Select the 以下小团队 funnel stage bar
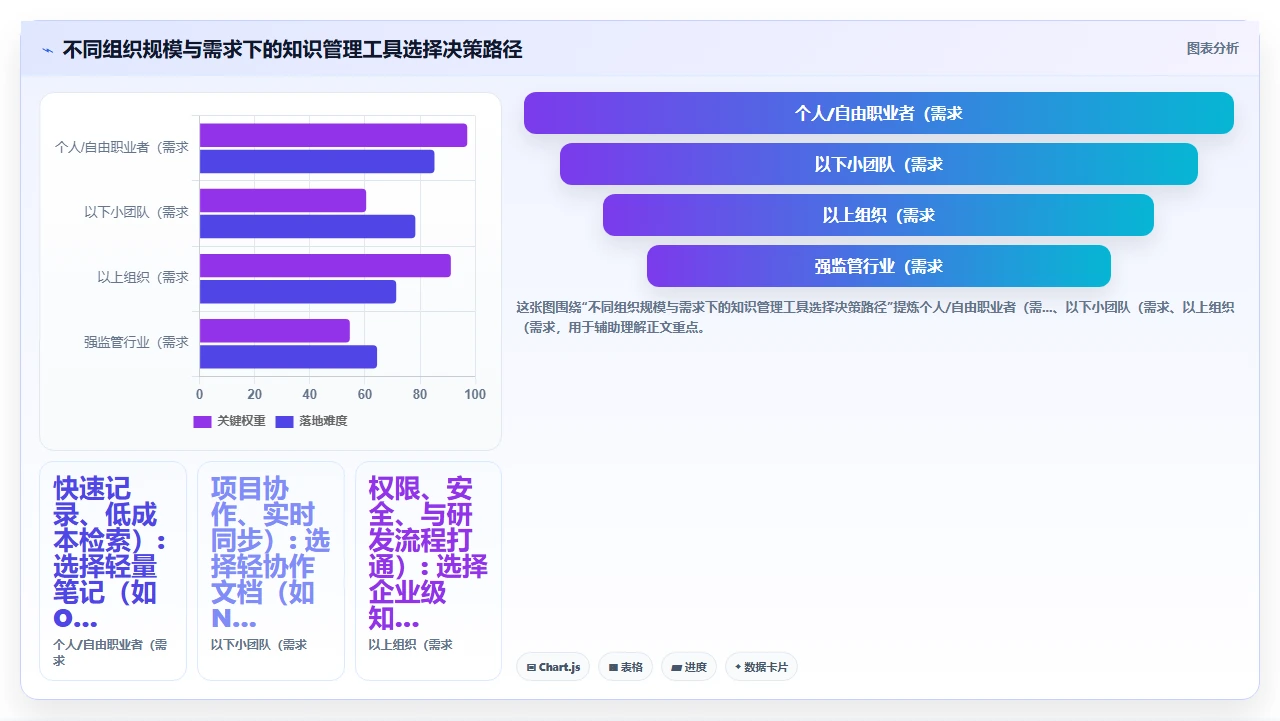The width and height of the screenshot is (1280, 721). point(879,164)
